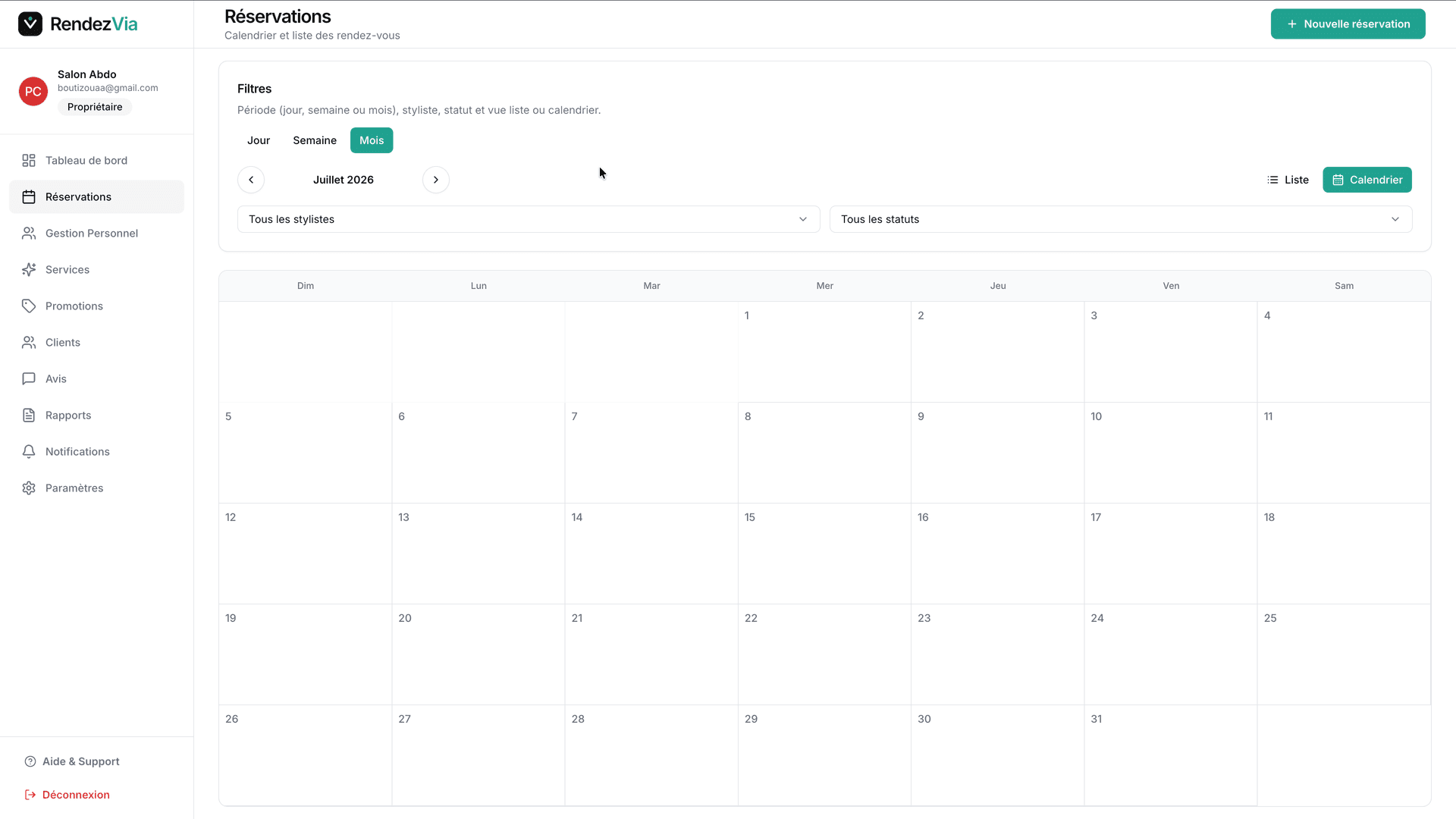
Task: Click the Réservations calendar icon in sidebar
Action: pyautogui.click(x=29, y=197)
